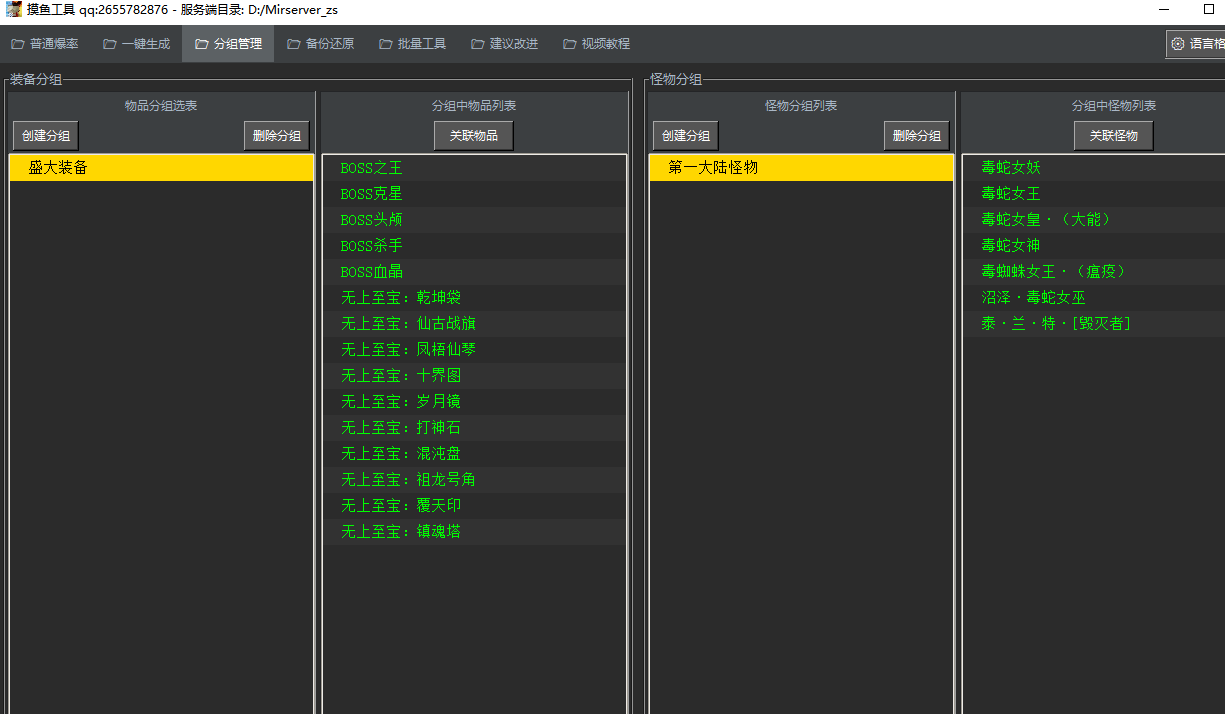Click the 备份还原 tab folder icon
Viewport: 1225px width, 714px height.
[294, 44]
